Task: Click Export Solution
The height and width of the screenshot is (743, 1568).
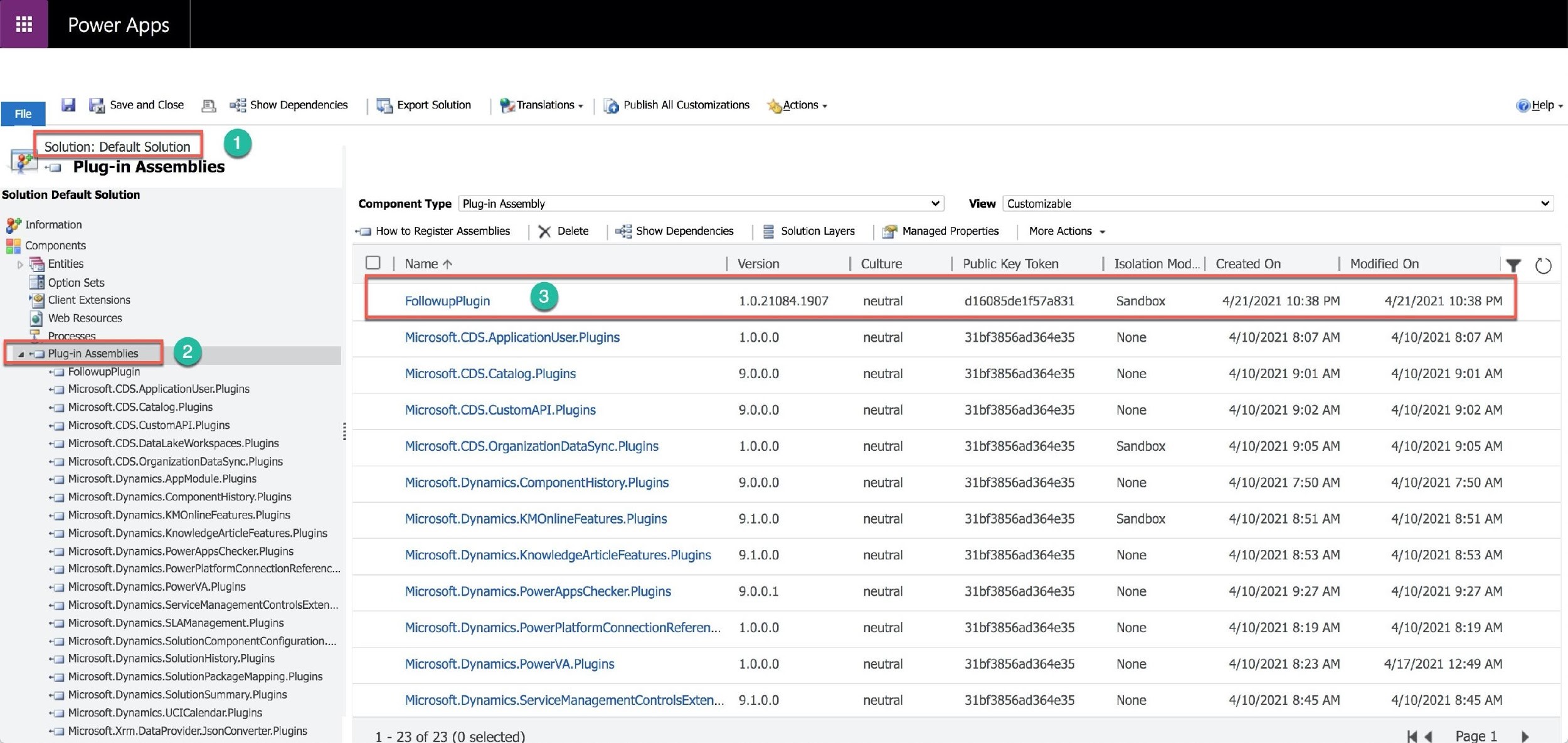Action: [x=424, y=105]
